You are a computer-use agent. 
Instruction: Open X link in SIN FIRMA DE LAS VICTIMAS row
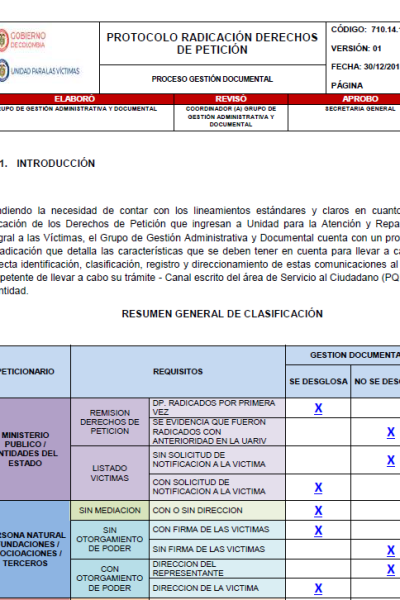(x=390, y=550)
